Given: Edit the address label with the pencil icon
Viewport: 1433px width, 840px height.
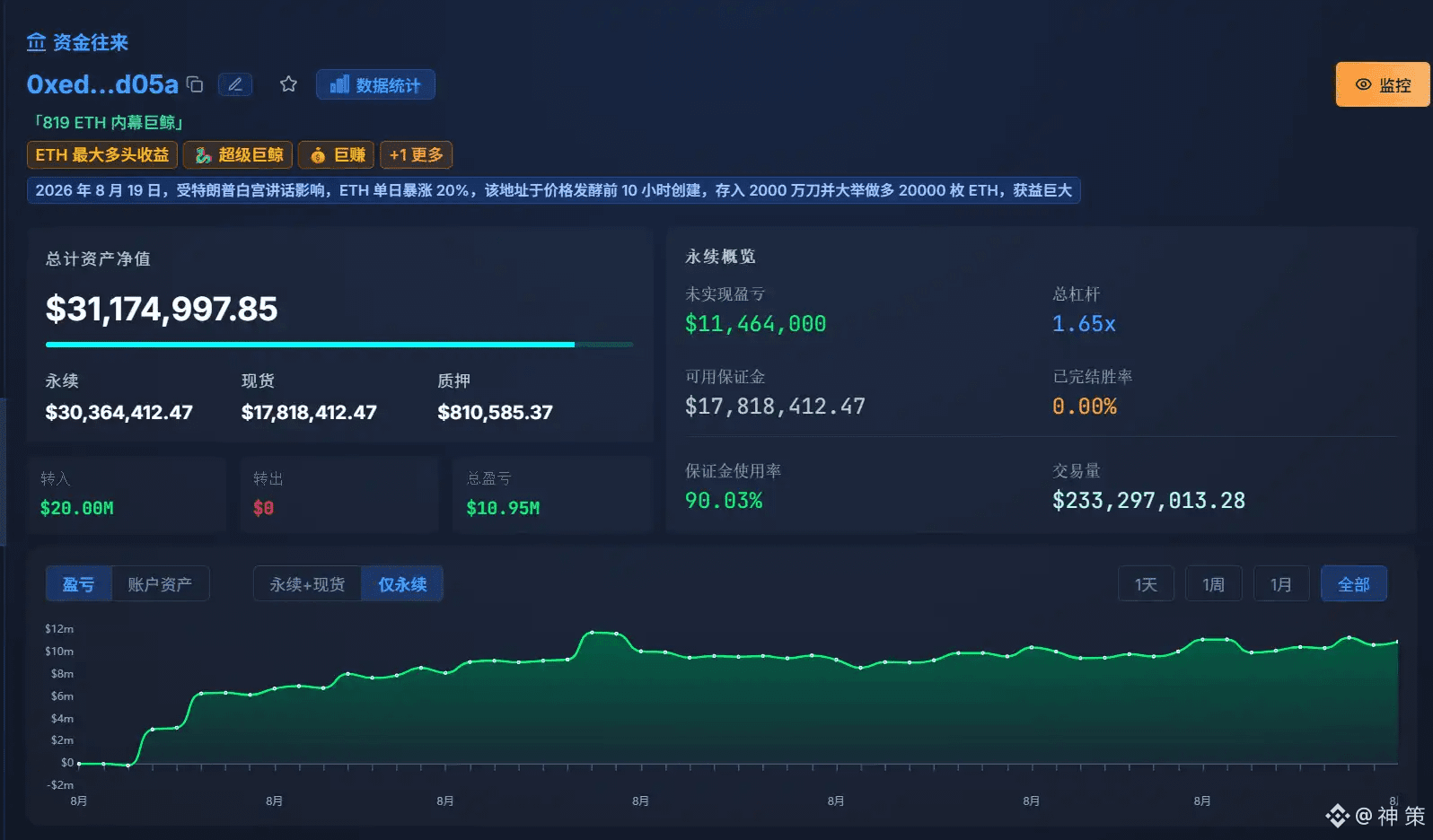Looking at the screenshot, I should 235,84.
